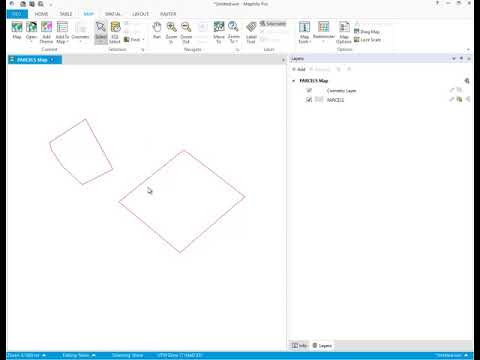The width and height of the screenshot is (480, 360).
Task: Switch to the SPATIAL ribbon tab
Action: click(x=113, y=14)
